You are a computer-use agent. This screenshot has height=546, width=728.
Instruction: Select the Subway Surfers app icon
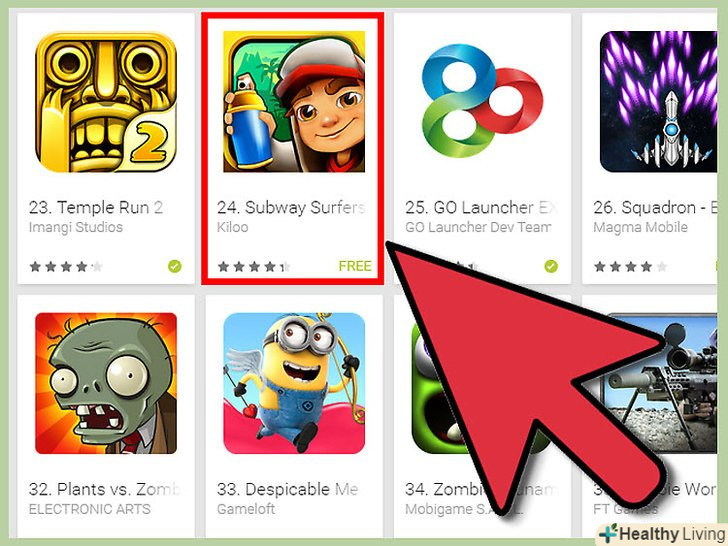tap(294, 102)
